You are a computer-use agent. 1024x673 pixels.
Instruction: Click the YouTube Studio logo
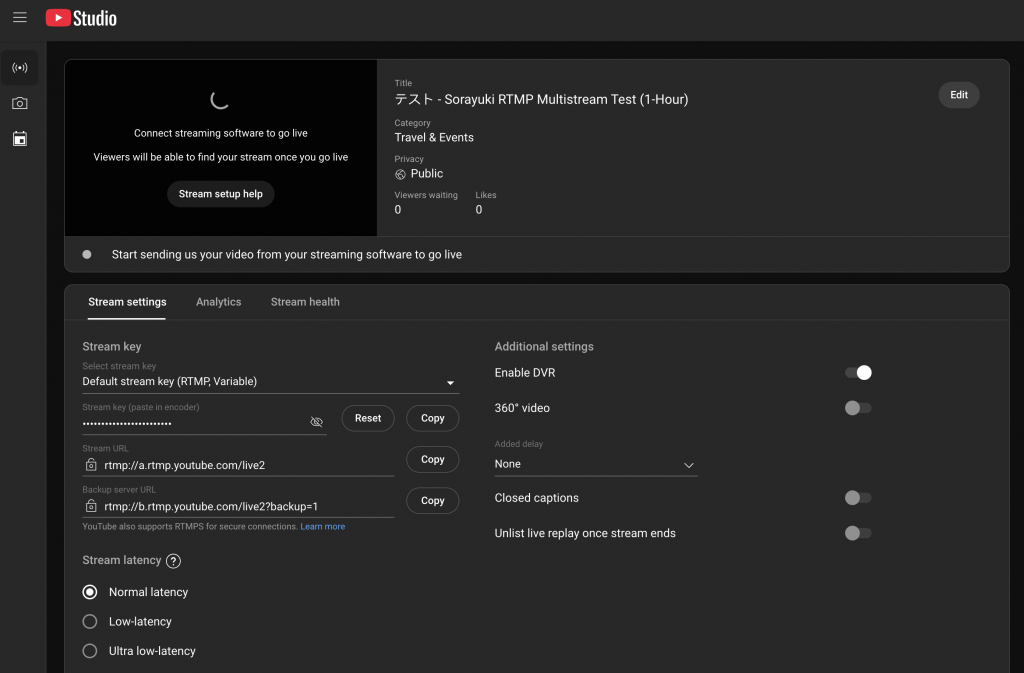pos(81,18)
